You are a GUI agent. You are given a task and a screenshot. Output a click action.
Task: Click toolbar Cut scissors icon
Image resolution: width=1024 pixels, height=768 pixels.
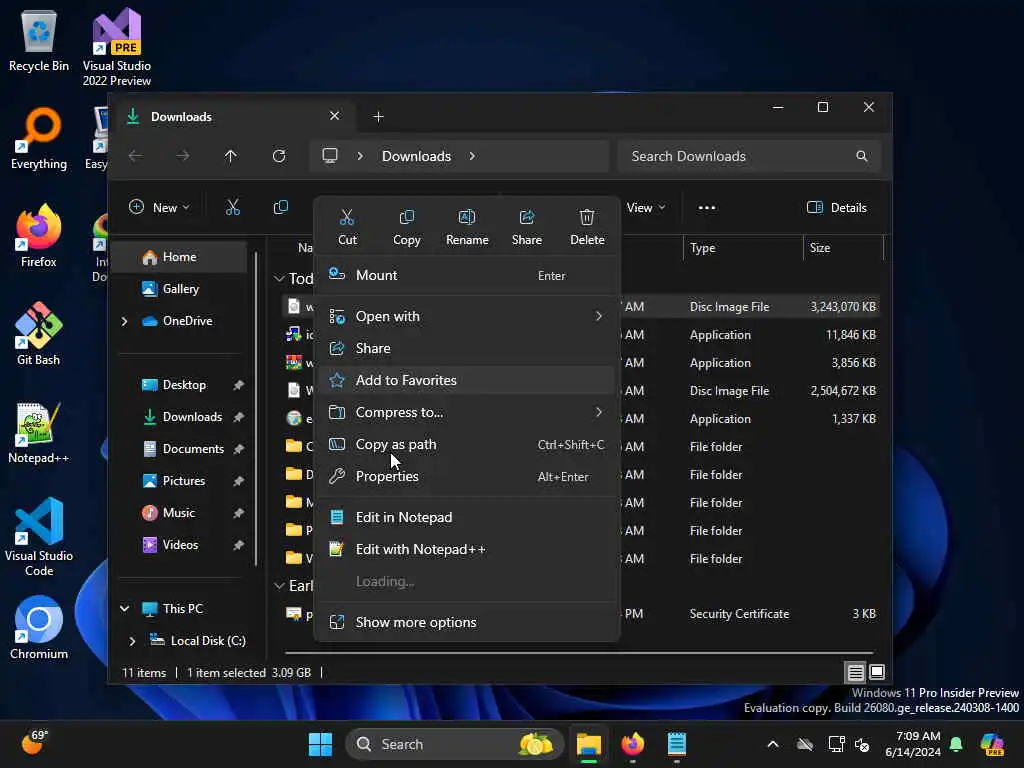point(232,208)
